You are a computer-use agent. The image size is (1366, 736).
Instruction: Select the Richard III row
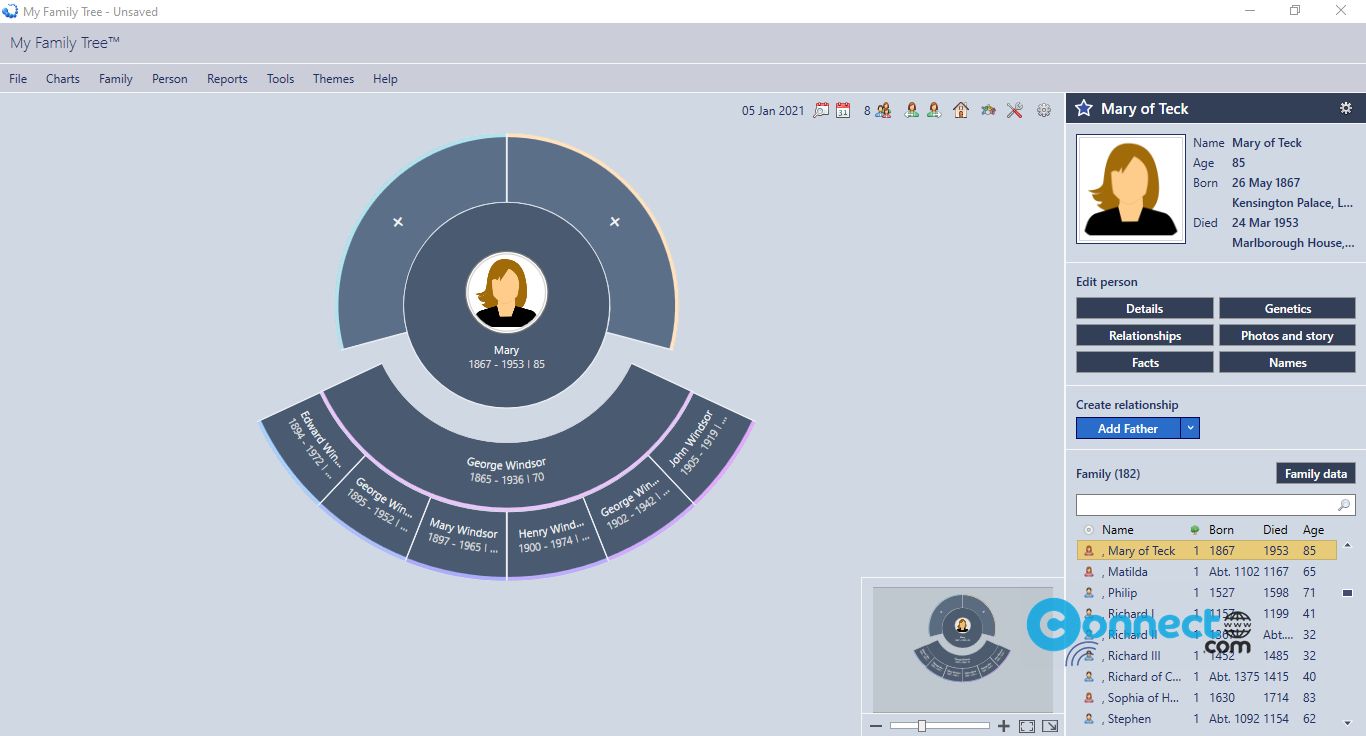1208,656
